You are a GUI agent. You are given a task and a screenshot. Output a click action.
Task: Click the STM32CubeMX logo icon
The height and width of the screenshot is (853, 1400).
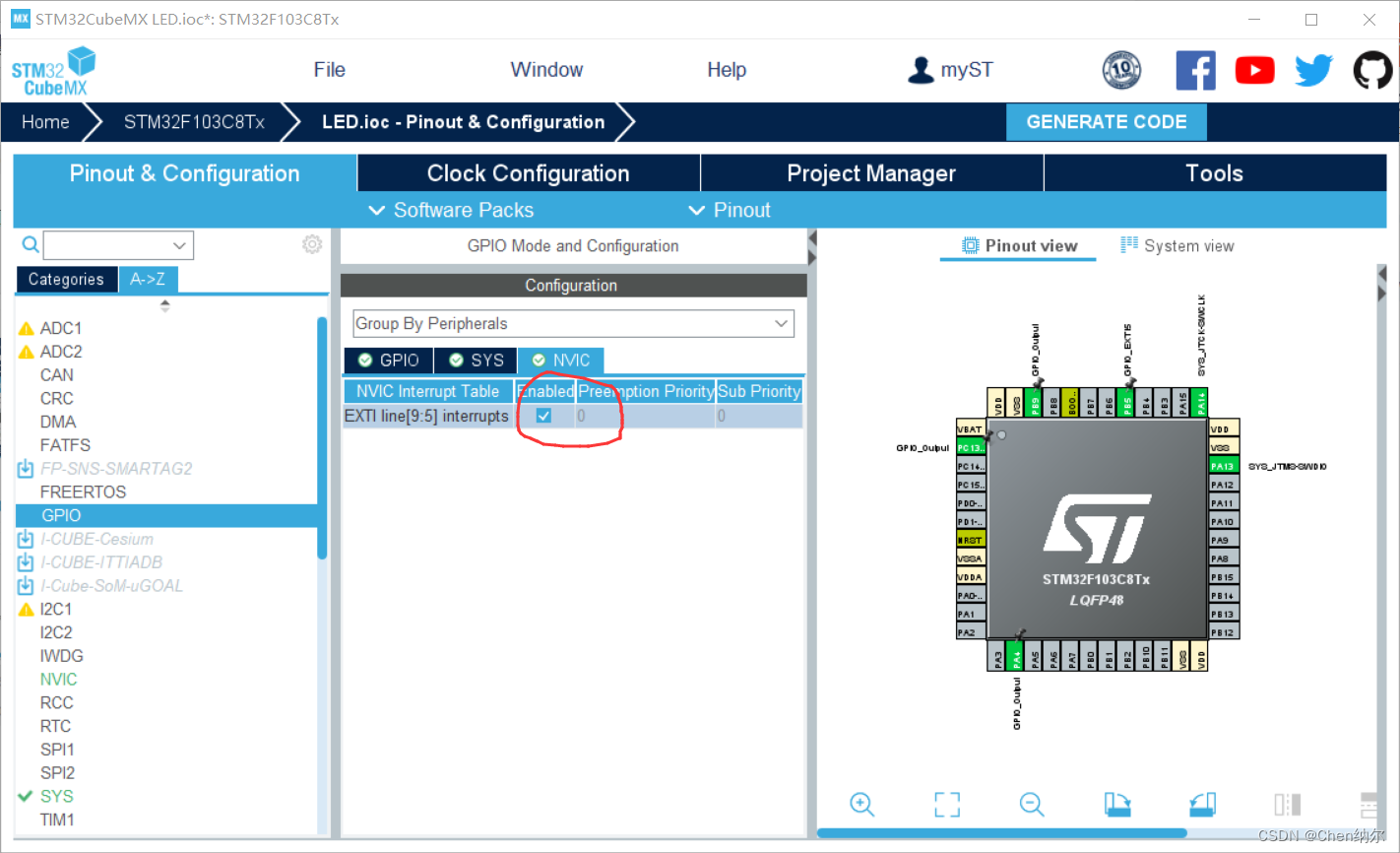click(53, 71)
